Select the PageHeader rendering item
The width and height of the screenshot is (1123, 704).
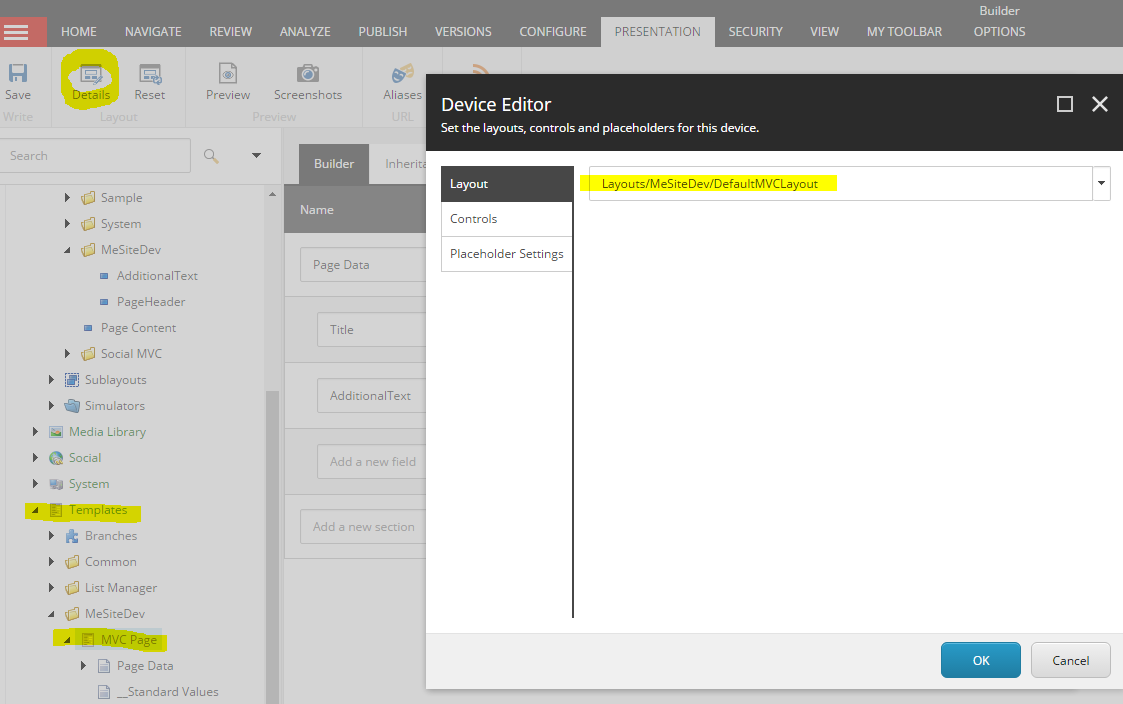point(150,302)
